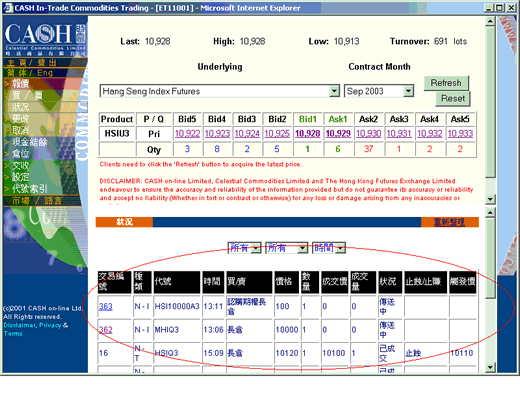The width and height of the screenshot is (520, 406).
Task: Select 更改 in the sidebar menu
Action: tap(21, 119)
